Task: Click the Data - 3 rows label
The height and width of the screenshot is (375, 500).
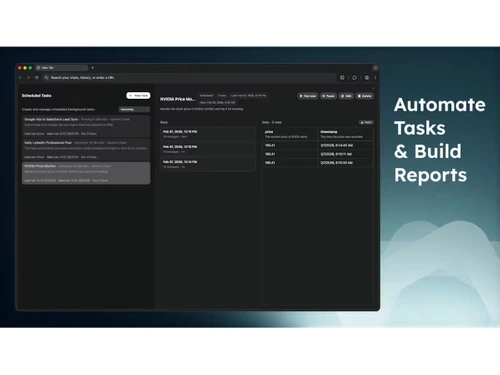Action: 272,122
